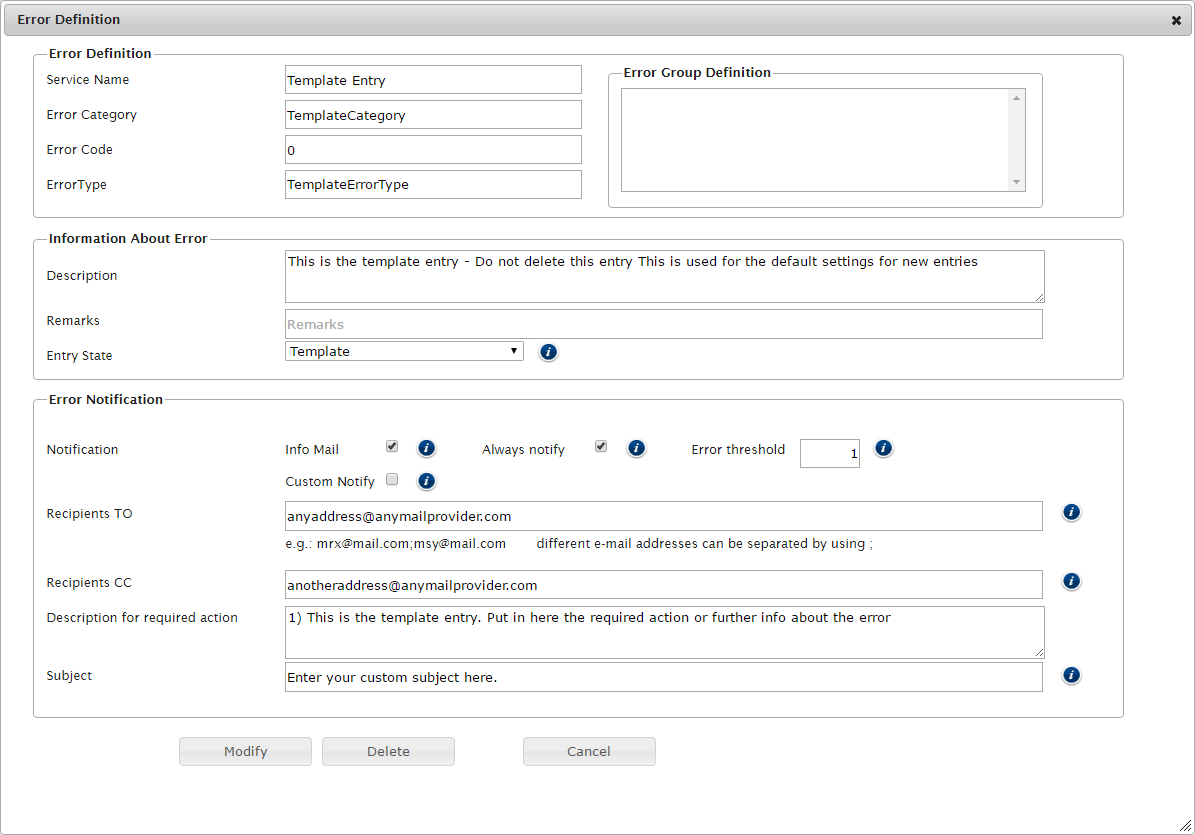
Task: Click info icon for Recipients CC field
Action: 1071,581
